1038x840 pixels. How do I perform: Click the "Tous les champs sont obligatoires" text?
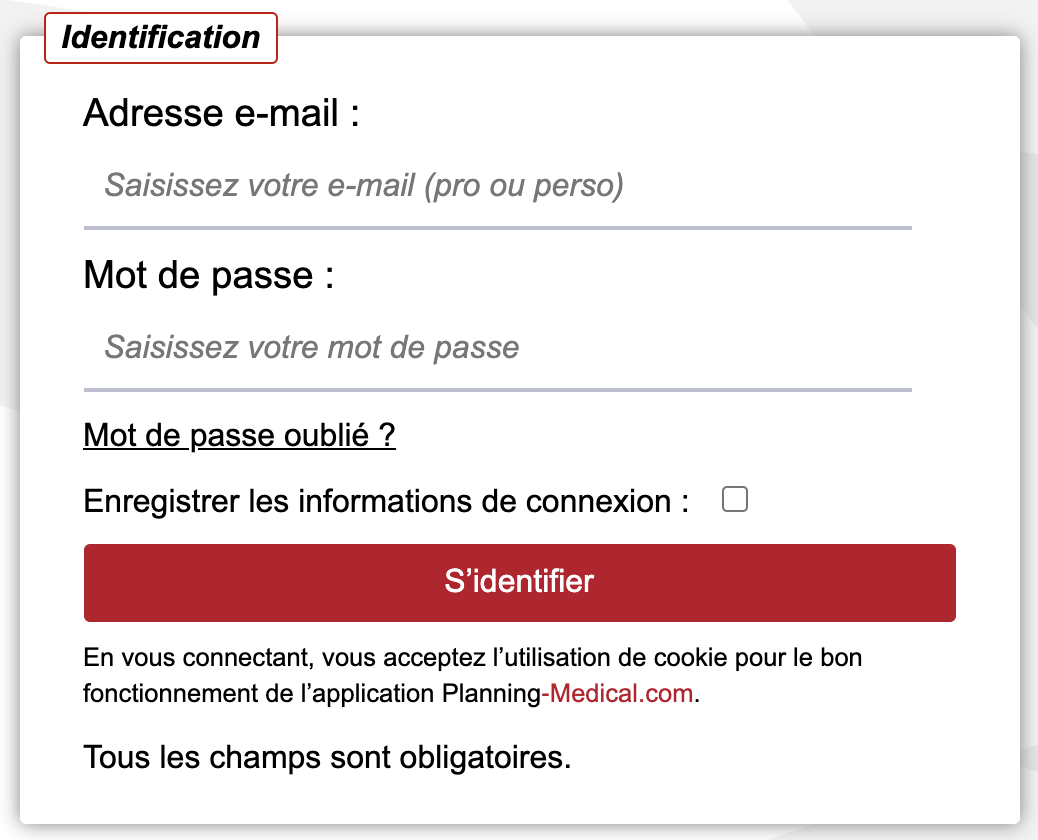click(x=327, y=757)
